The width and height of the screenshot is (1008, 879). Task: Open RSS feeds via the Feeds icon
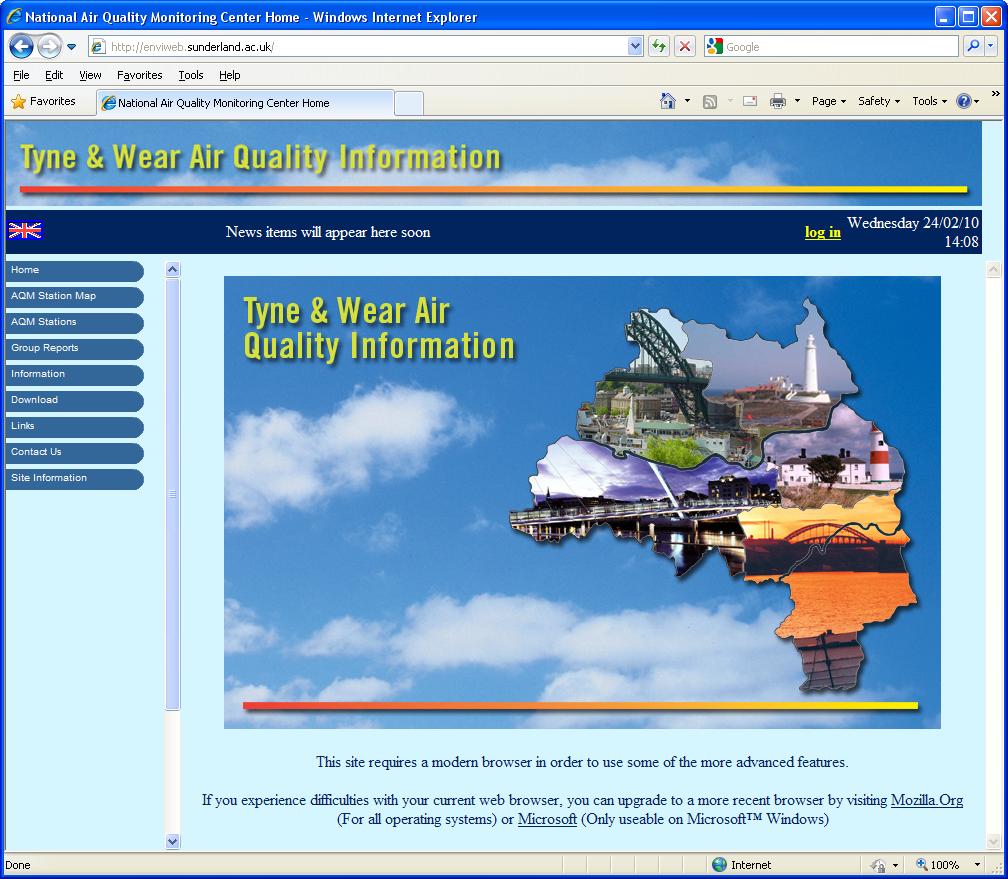click(710, 101)
